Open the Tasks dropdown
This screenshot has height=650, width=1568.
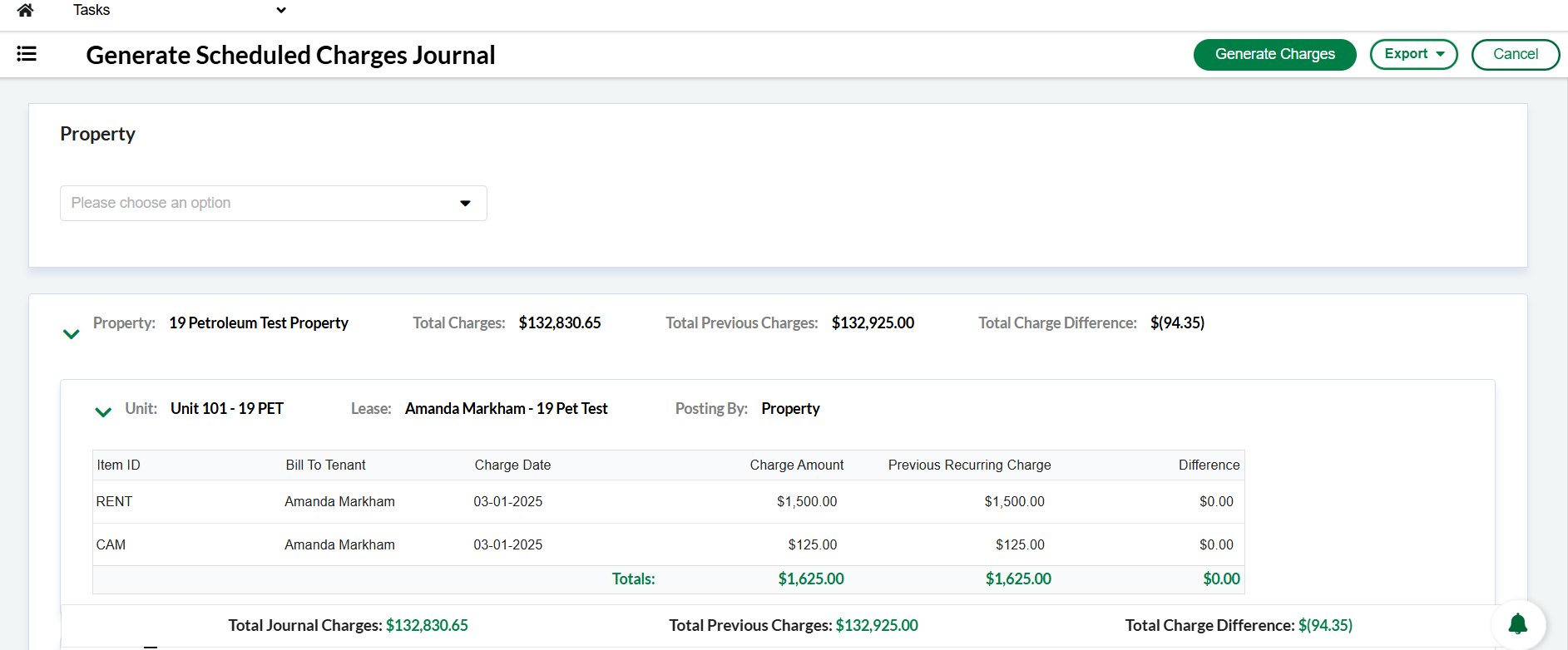click(179, 10)
